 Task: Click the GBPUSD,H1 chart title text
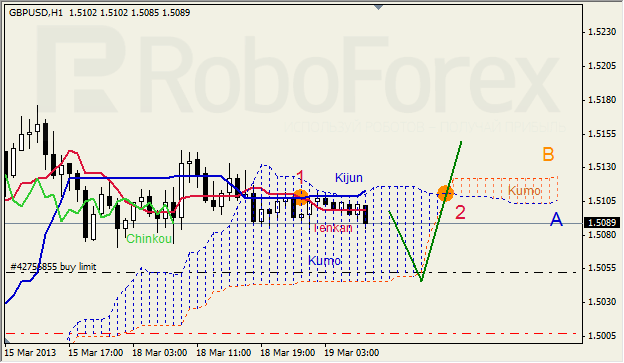click(x=36, y=13)
